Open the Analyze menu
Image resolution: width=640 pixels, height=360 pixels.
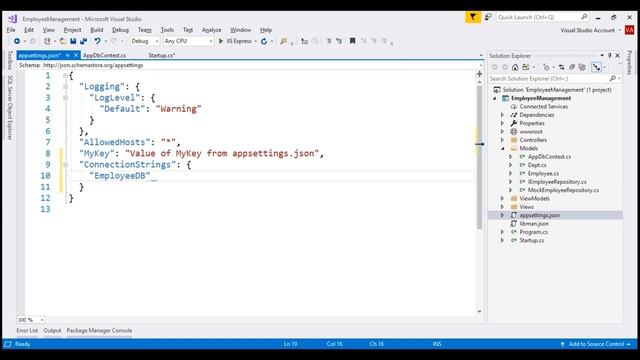pyautogui.click(x=211, y=30)
